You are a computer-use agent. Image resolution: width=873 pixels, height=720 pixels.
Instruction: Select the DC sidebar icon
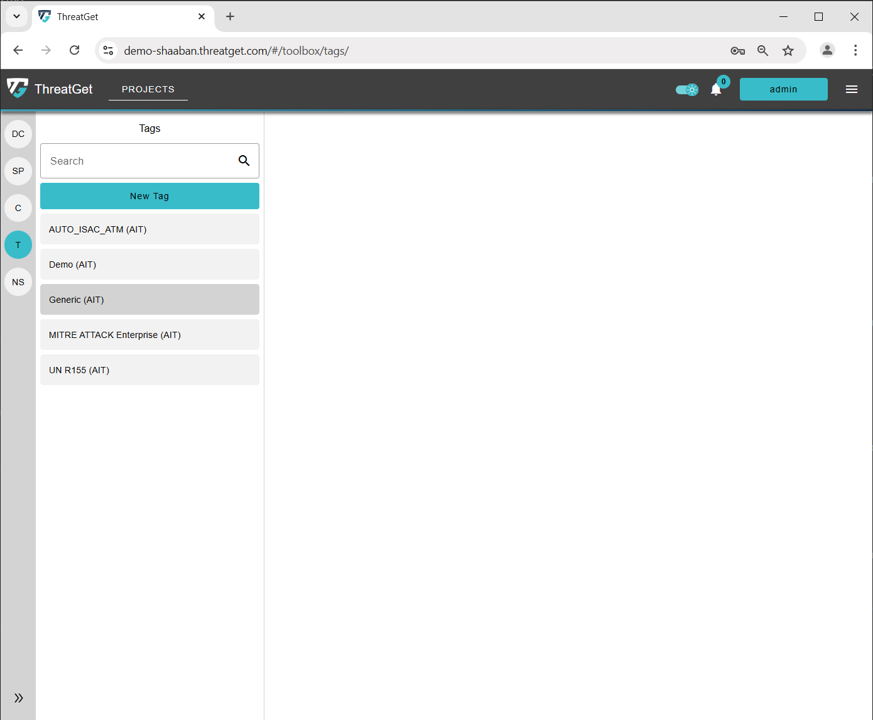click(x=18, y=134)
